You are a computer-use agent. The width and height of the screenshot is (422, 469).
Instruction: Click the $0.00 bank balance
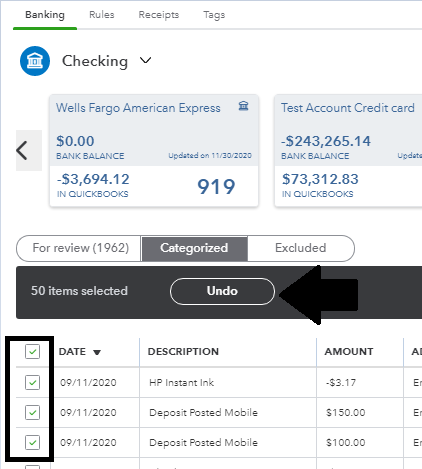point(75,141)
